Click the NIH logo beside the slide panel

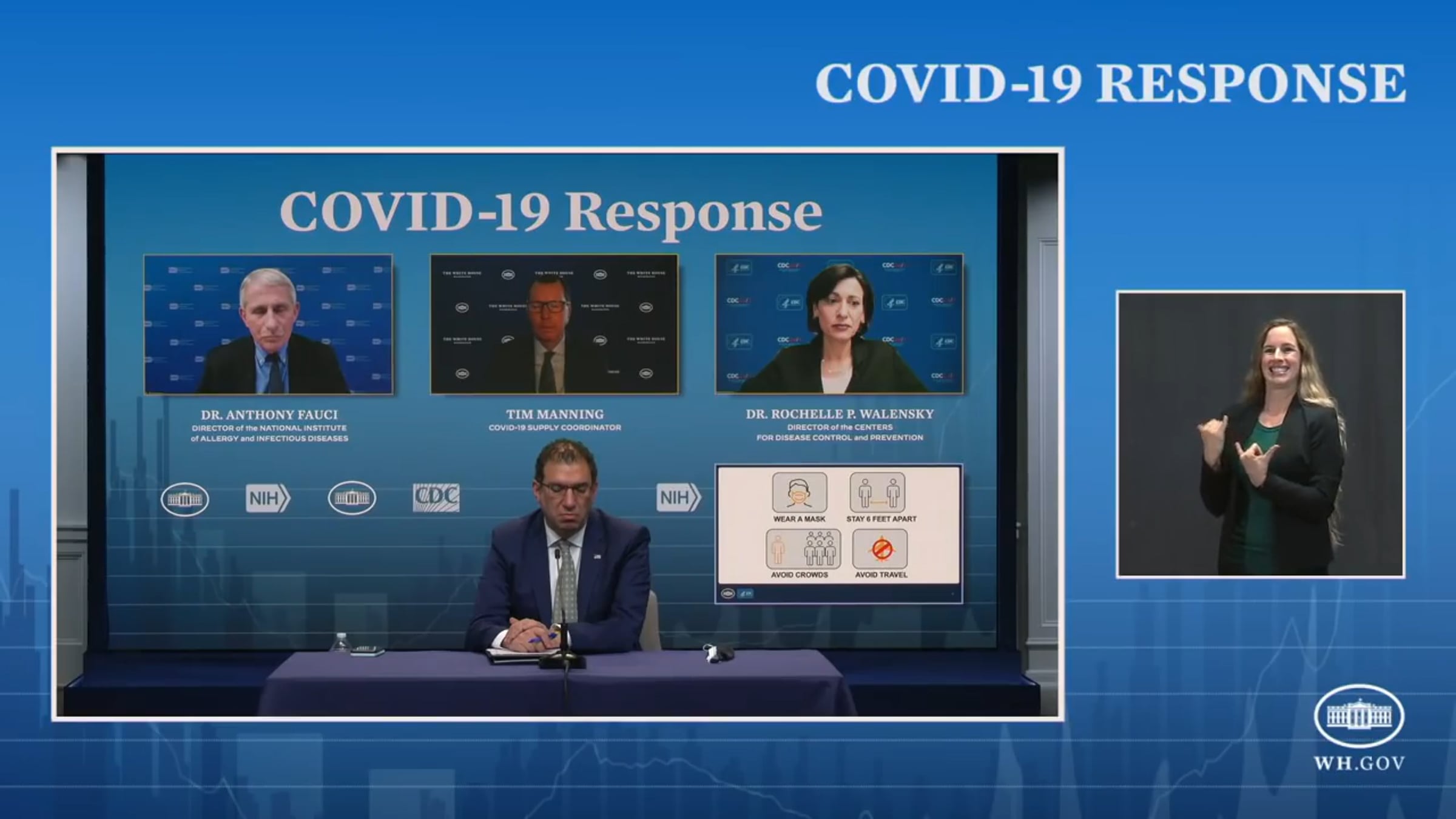(678, 497)
